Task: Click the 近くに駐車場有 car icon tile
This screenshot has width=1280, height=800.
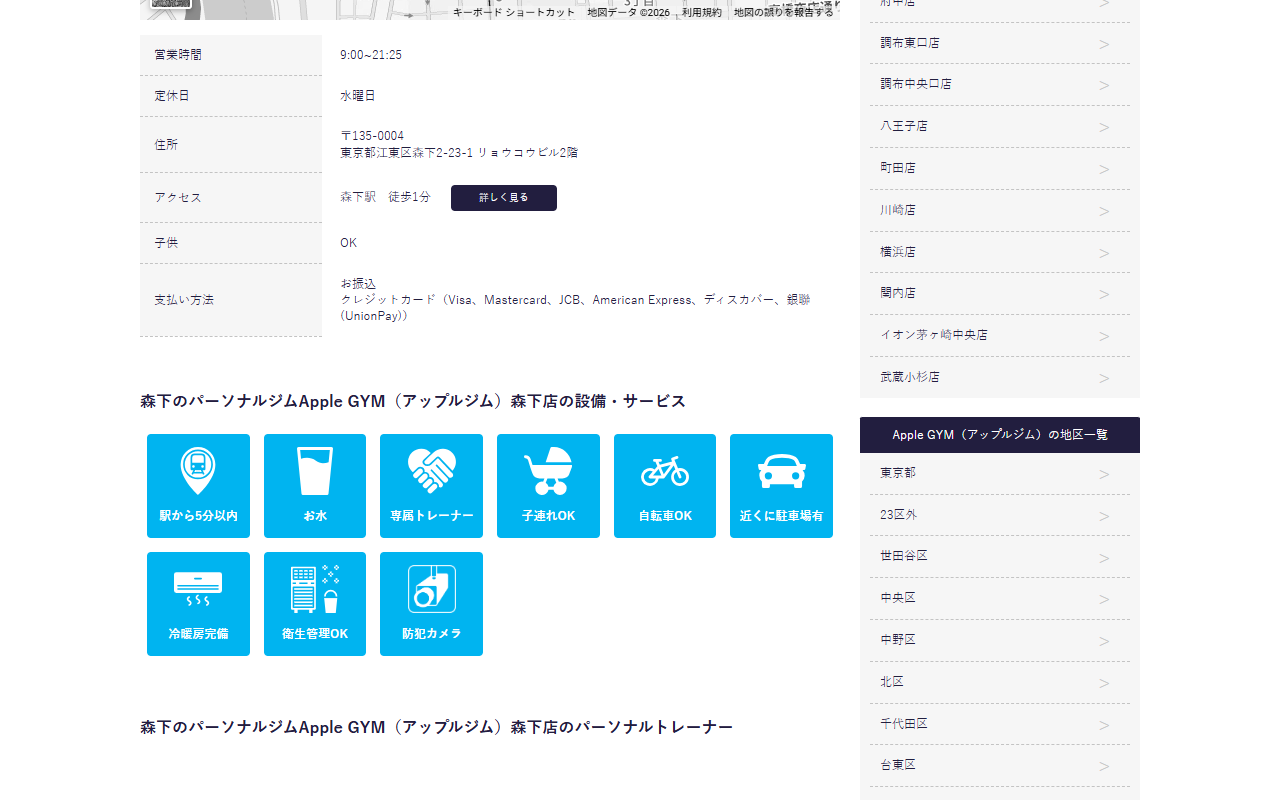Action: click(781, 486)
